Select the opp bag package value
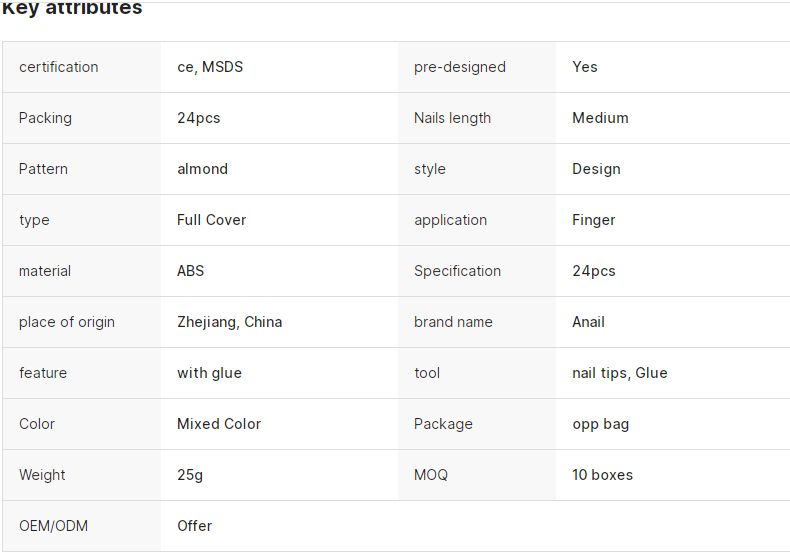Image resolution: width=790 pixels, height=556 pixels. point(600,424)
